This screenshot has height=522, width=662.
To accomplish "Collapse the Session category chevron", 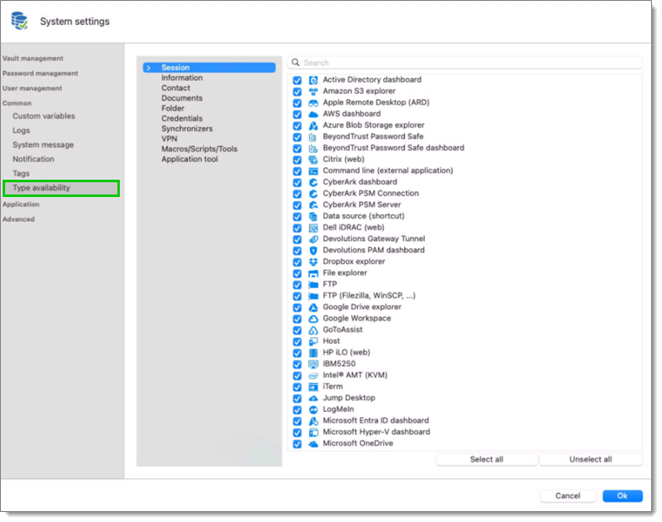I will (x=149, y=68).
